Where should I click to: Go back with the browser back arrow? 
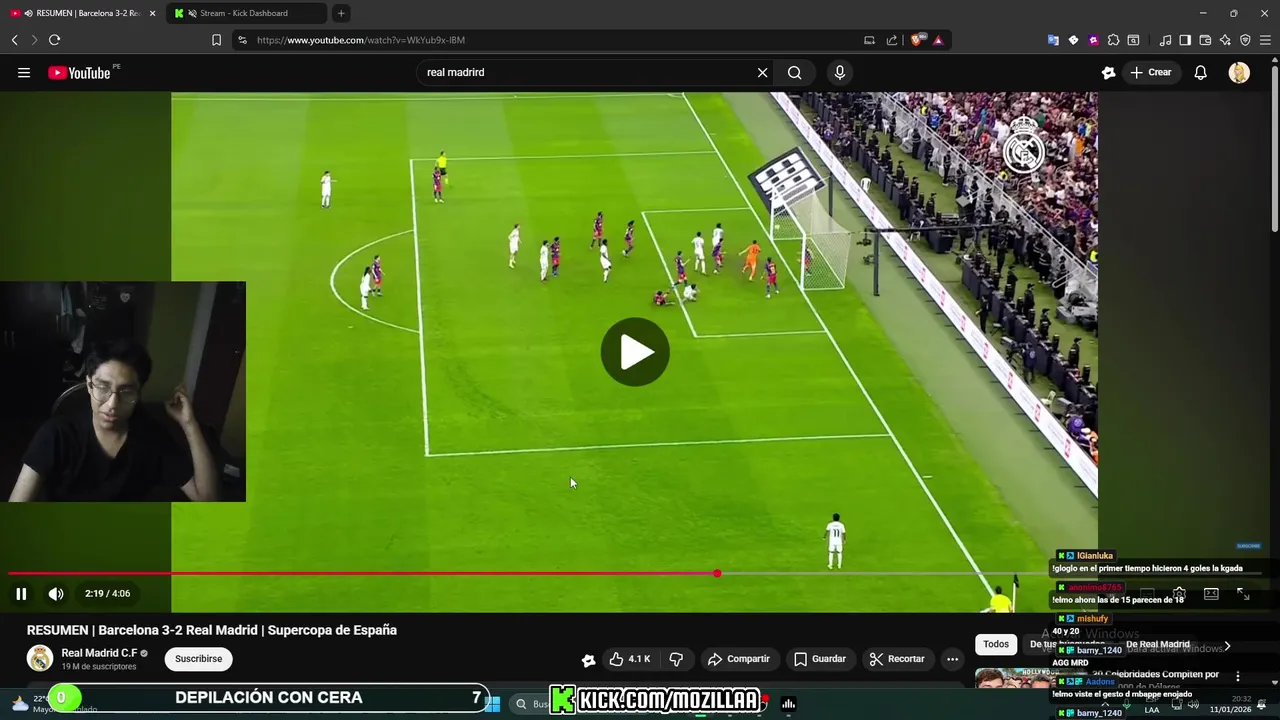(15, 40)
